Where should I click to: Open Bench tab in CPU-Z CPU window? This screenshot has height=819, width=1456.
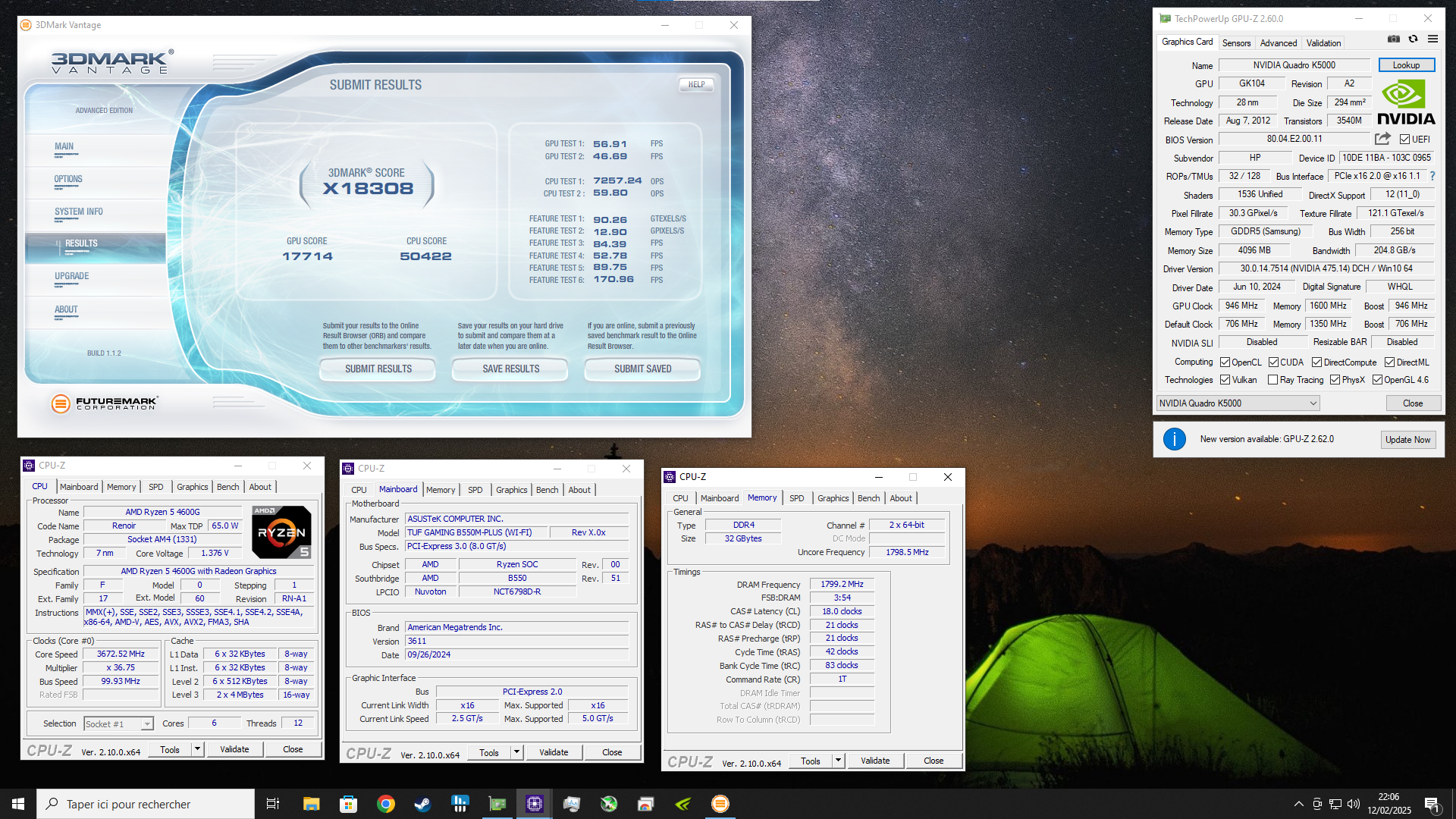(x=227, y=487)
